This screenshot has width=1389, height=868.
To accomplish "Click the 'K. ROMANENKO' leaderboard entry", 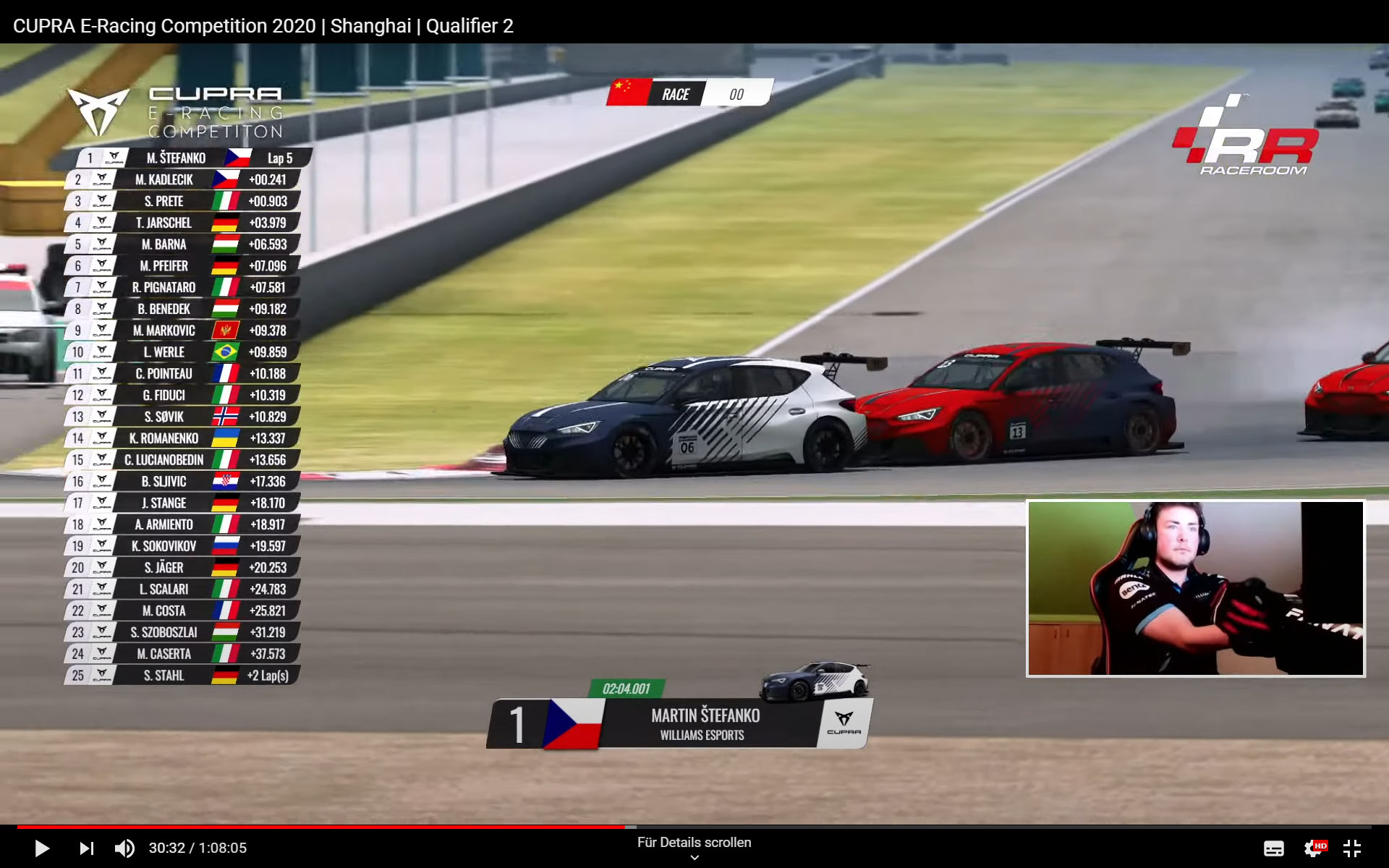I will coord(182,438).
